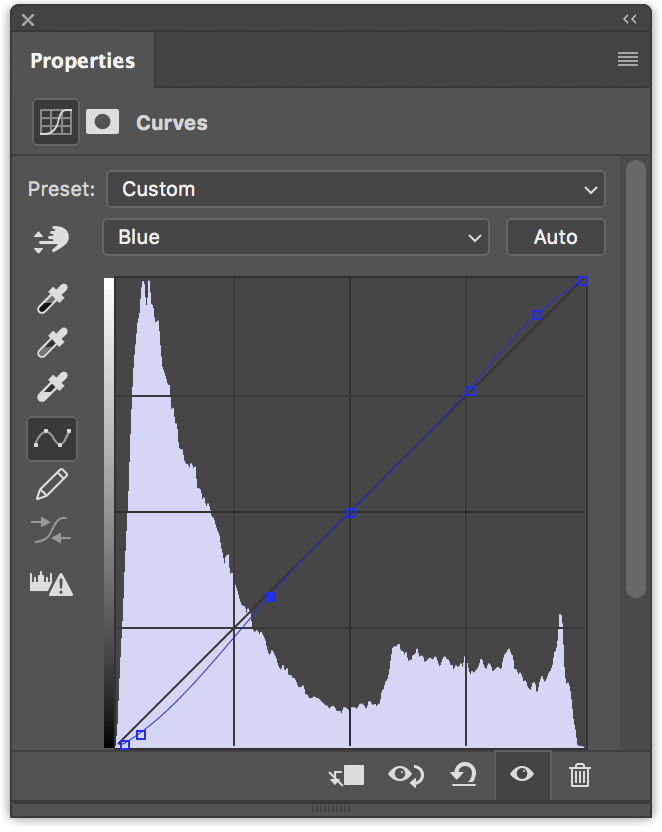
Task: Pick the black point eyedropper
Action: pyautogui.click(x=52, y=299)
